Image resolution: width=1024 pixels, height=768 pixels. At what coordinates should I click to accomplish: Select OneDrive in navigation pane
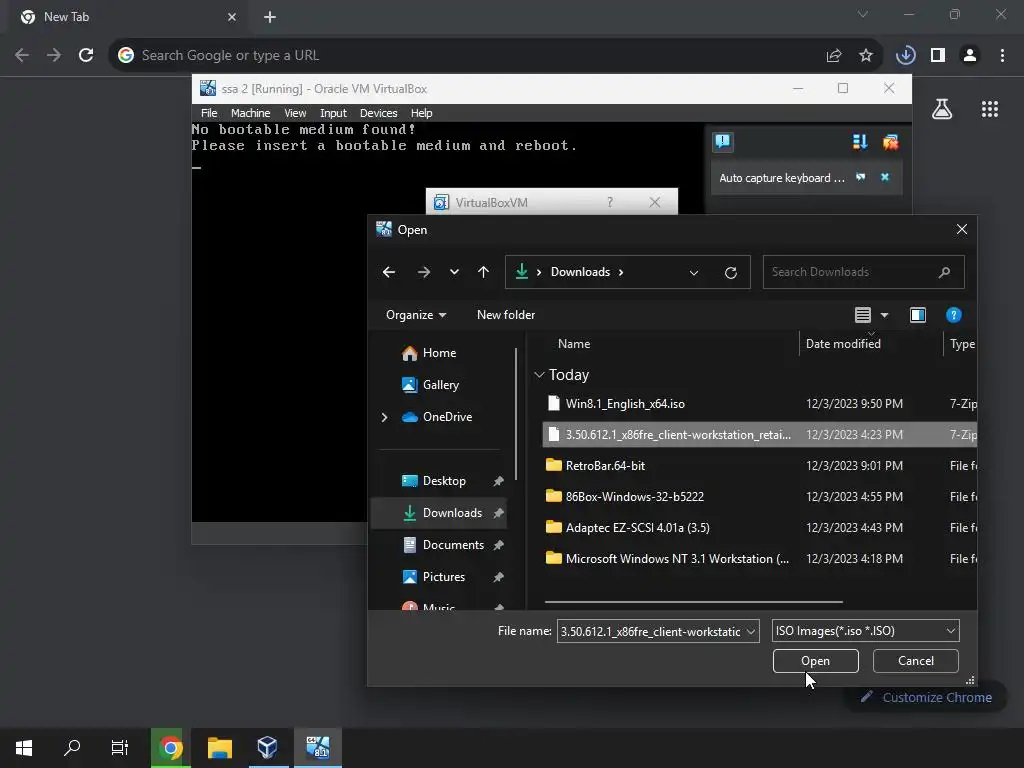437,417
